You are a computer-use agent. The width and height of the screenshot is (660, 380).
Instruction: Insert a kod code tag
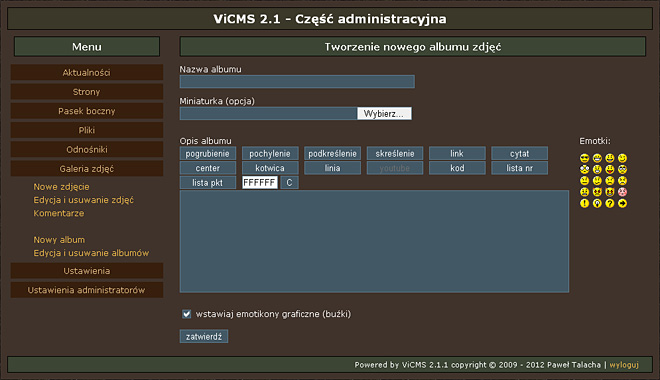pyautogui.click(x=457, y=168)
